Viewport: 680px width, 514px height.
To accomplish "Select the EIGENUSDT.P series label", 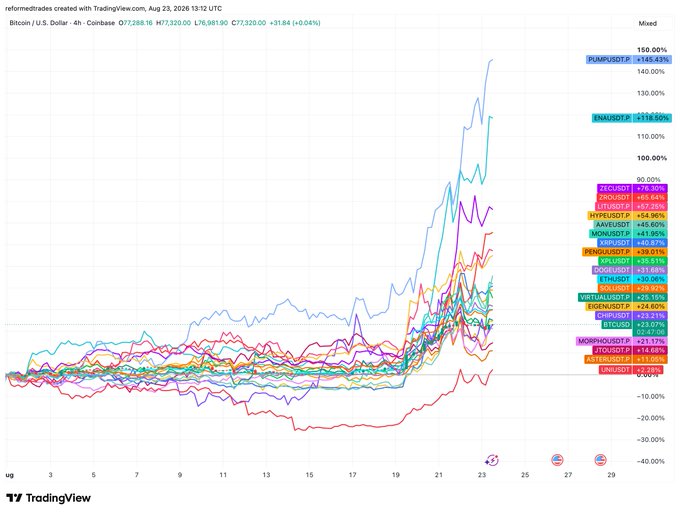I will (608, 307).
